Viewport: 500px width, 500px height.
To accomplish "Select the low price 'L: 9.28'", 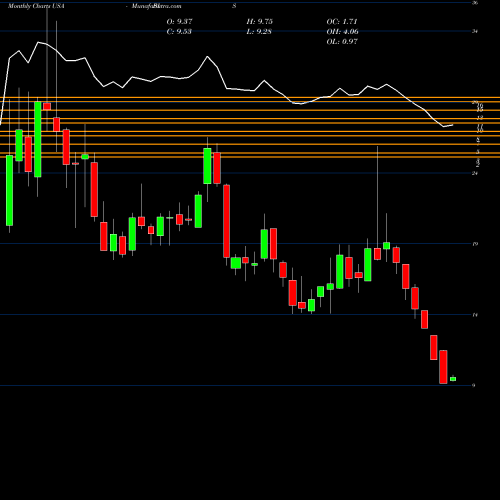I will (259, 32).
